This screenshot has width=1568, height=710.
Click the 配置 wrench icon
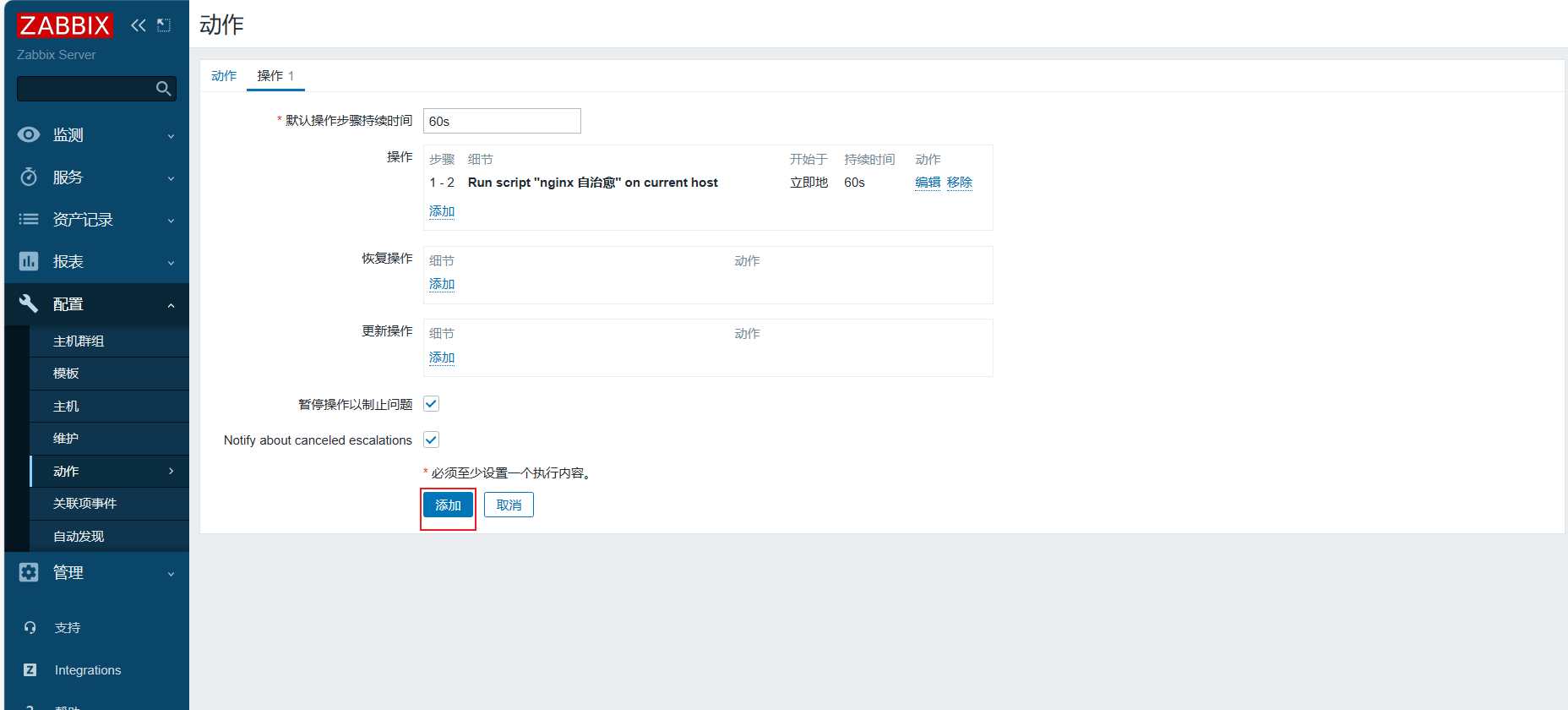tap(29, 303)
